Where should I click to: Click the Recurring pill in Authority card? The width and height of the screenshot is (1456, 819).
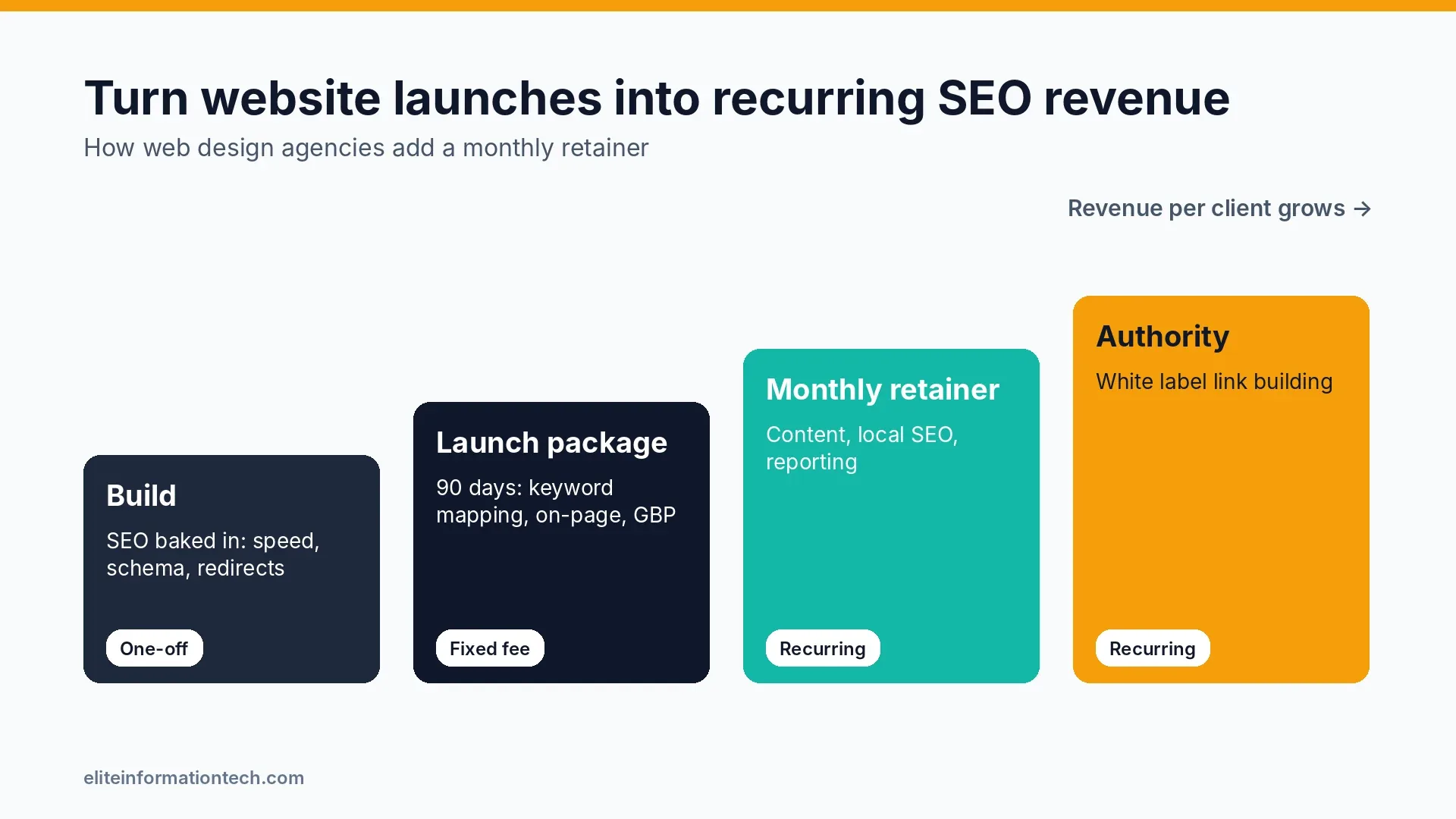click(1153, 648)
